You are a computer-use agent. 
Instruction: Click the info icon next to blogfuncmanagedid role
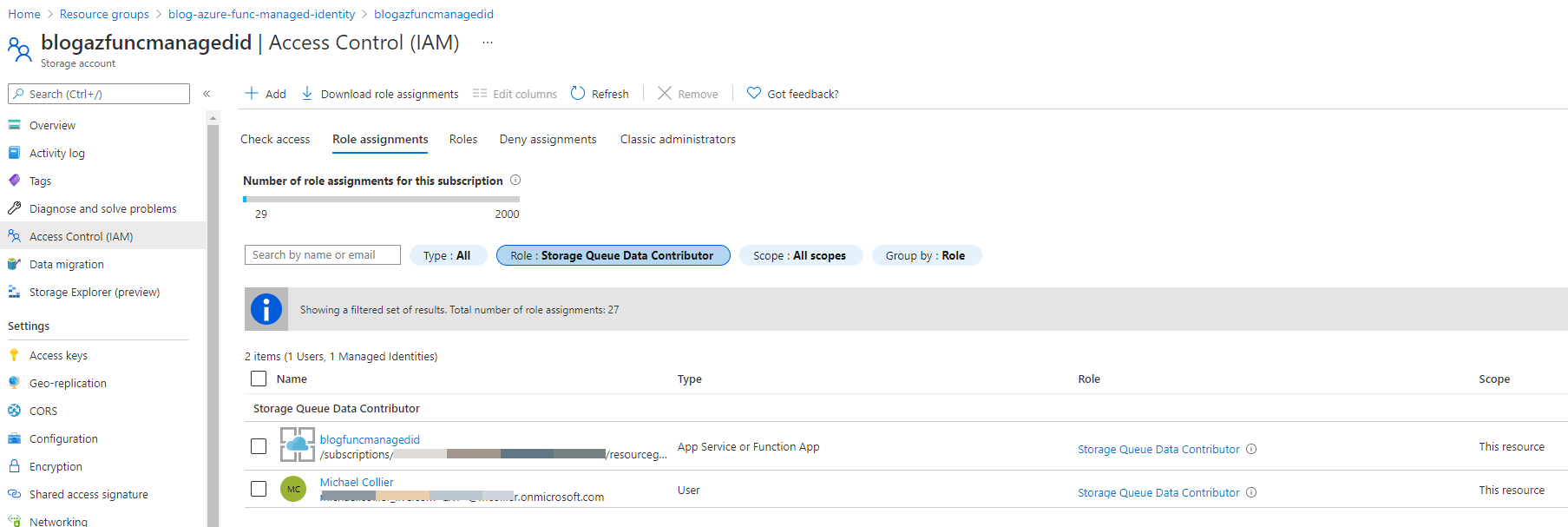pos(1251,449)
